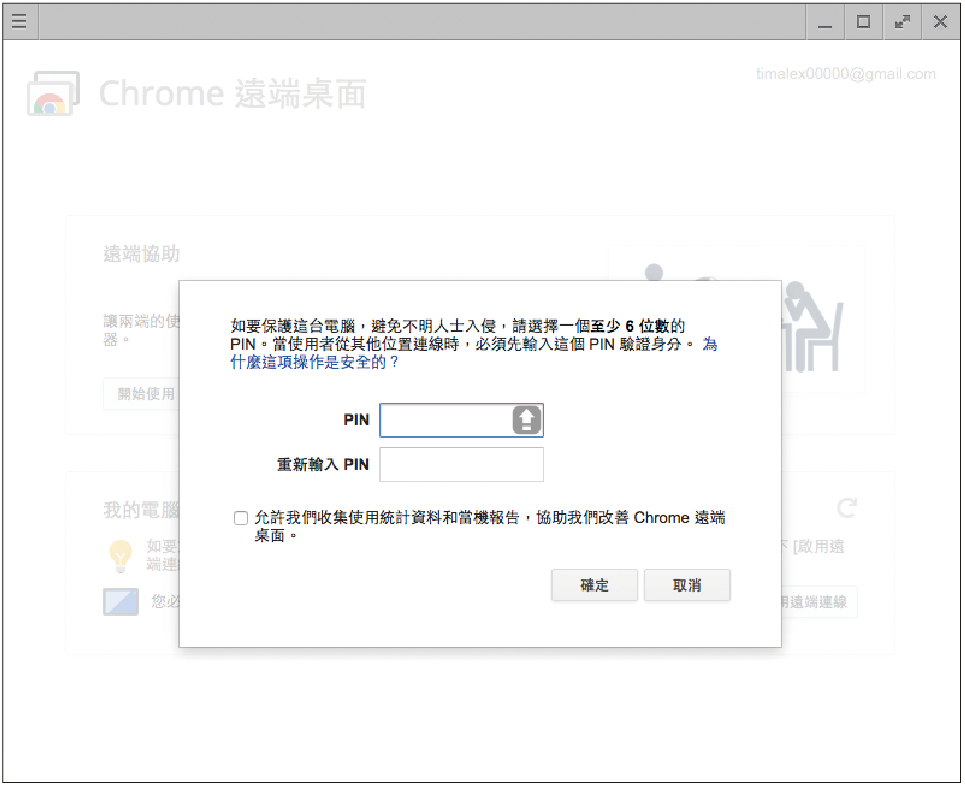Focus the PIN input field
The image size is (965, 787).
click(462, 420)
